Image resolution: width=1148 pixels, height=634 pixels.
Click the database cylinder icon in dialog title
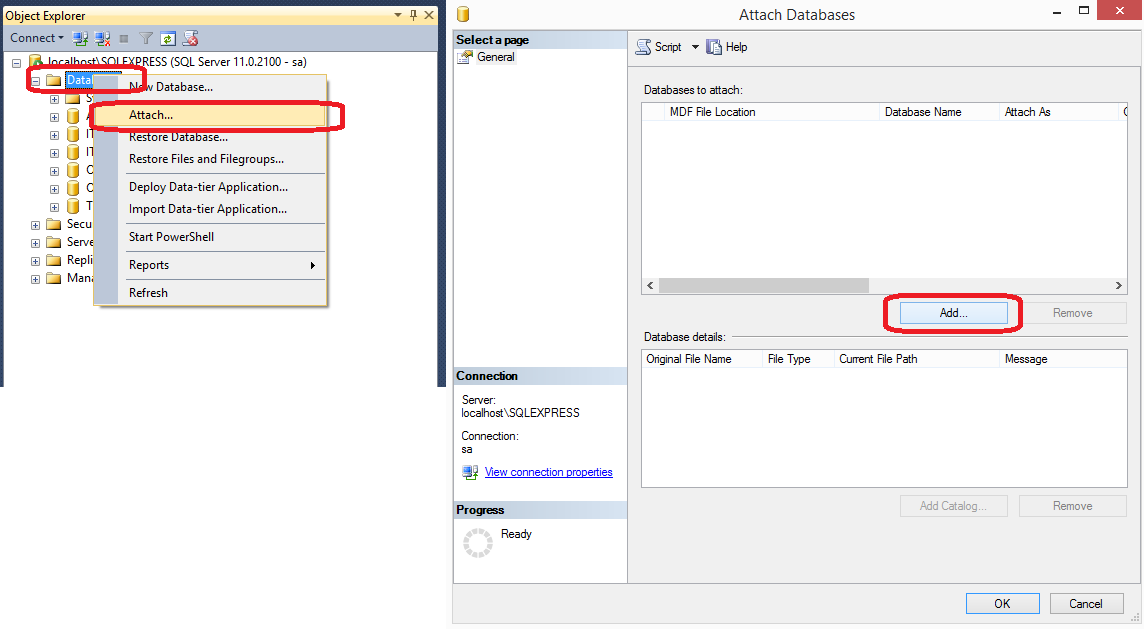463,14
